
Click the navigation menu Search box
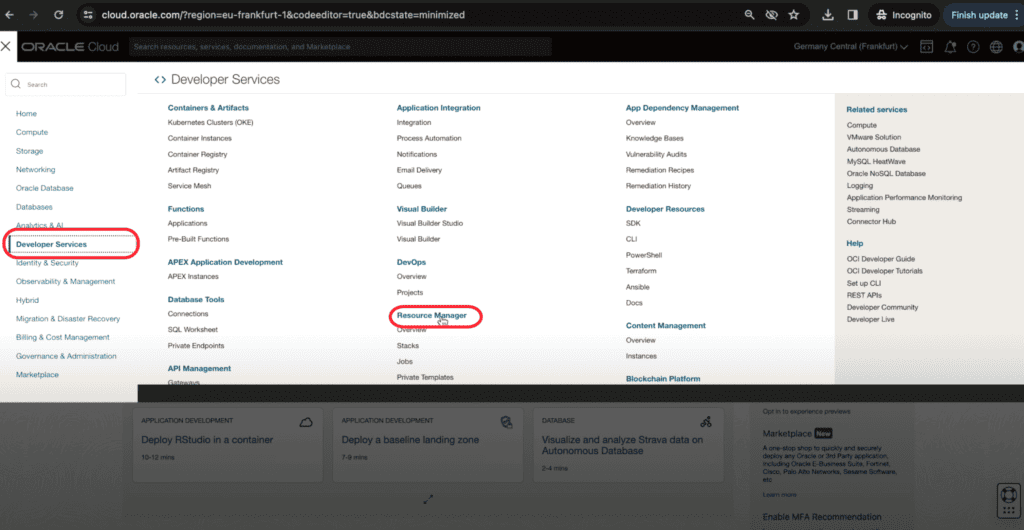tap(65, 84)
